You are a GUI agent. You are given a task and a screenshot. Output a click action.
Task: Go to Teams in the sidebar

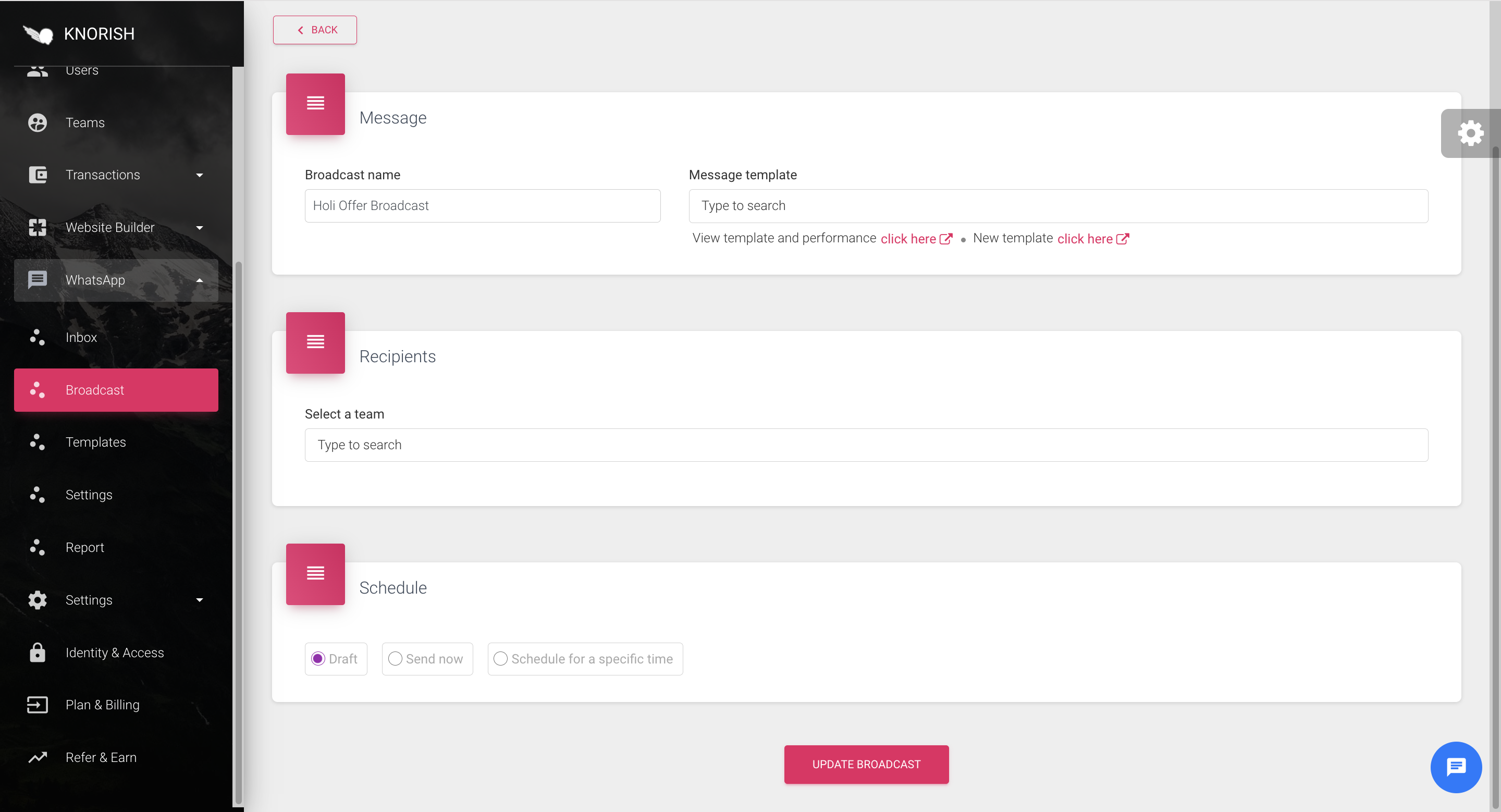(x=116, y=123)
